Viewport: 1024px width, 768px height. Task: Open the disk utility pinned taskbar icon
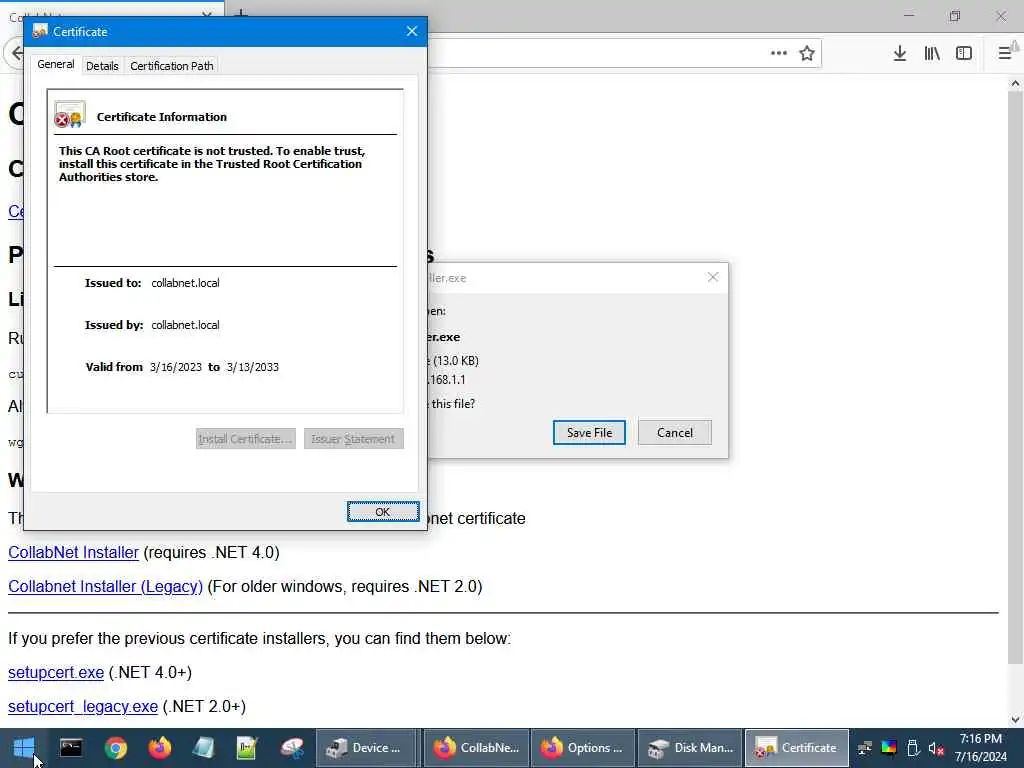(x=292, y=748)
